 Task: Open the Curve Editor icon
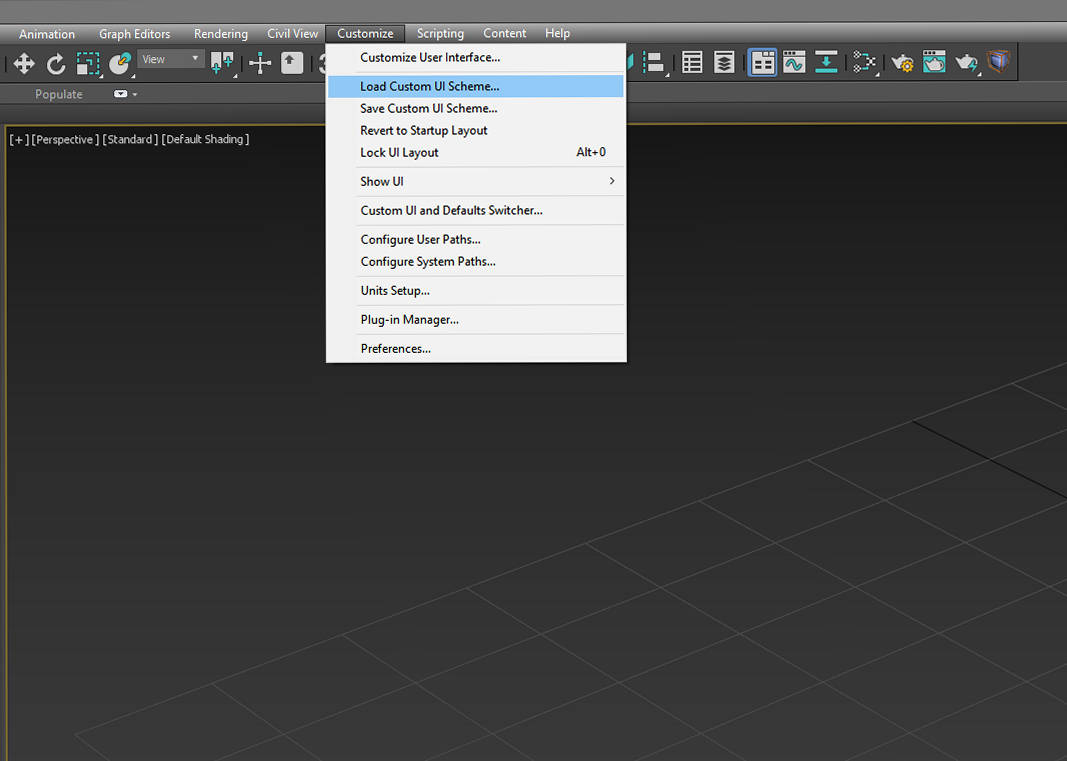794,63
